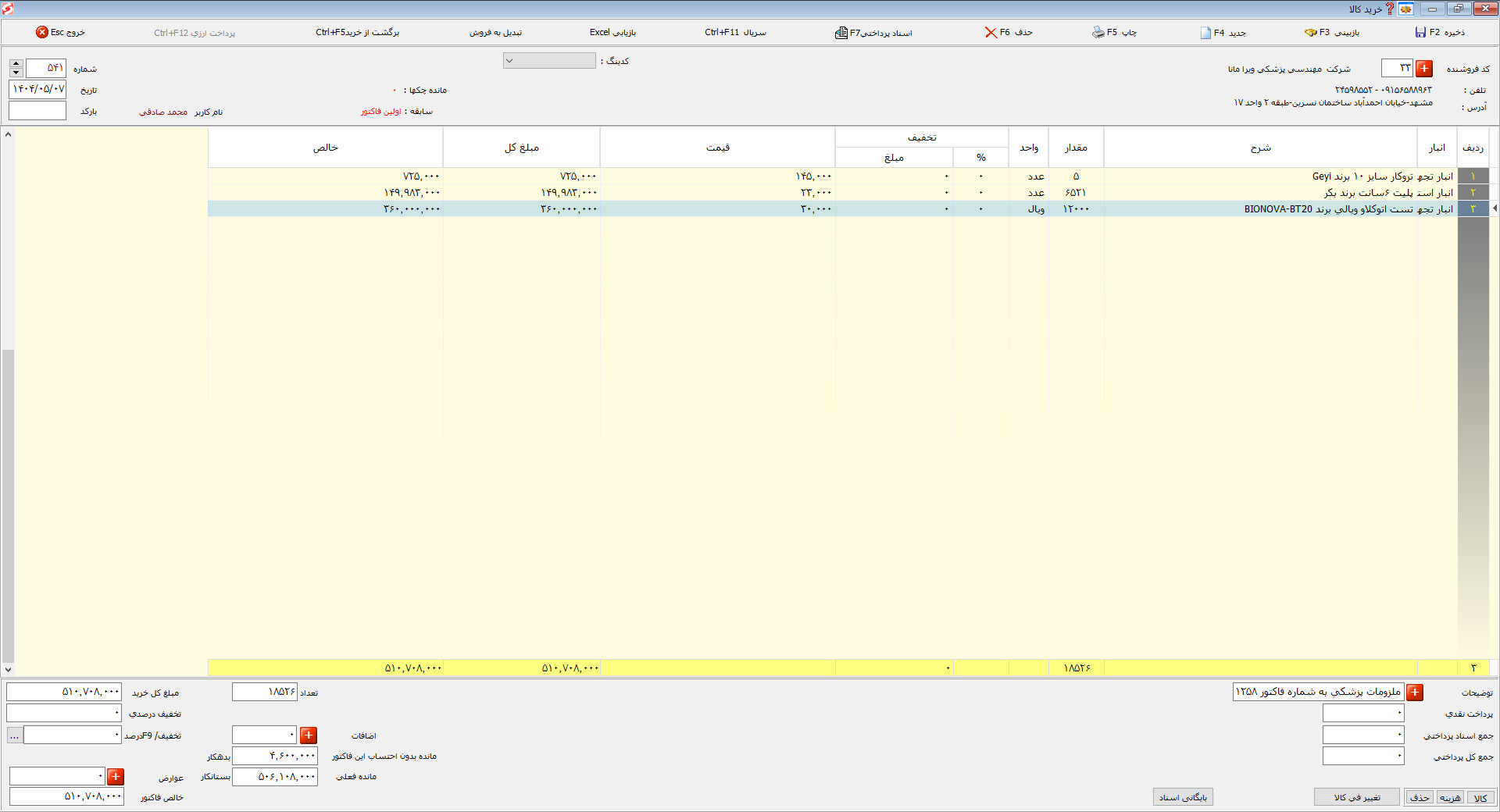This screenshot has width=1500, height=812.
Task: Click the جدید F4 new document icon
Action: tap(1205, 32)
